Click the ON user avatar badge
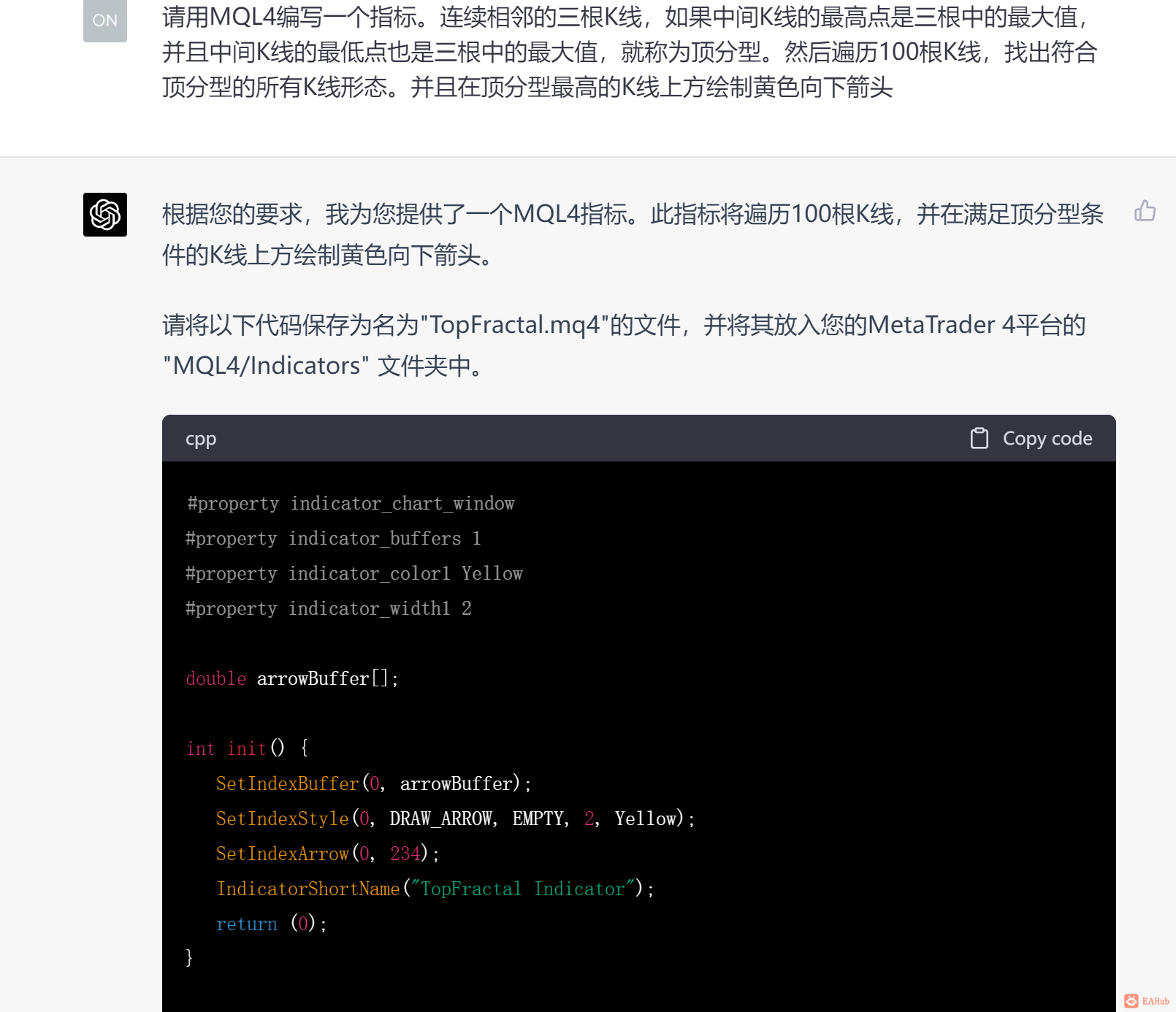This screenshot has width=1176, height=1012. click(104, 20)
